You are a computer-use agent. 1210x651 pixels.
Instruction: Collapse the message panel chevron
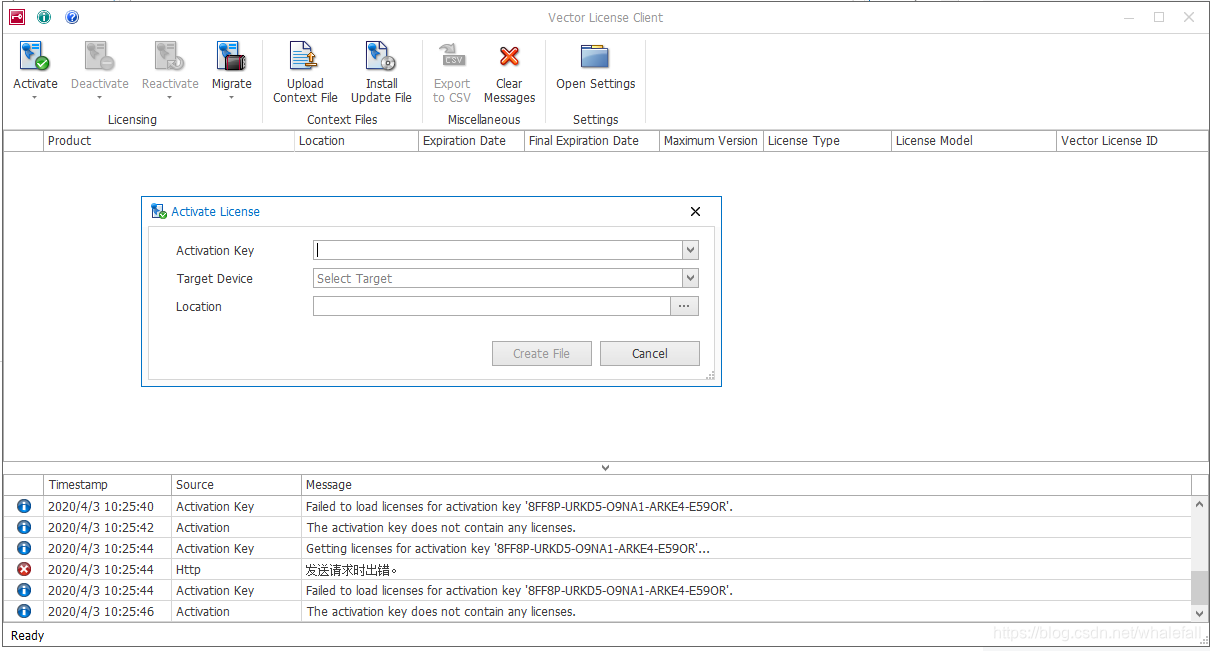(x=605, y=467)
